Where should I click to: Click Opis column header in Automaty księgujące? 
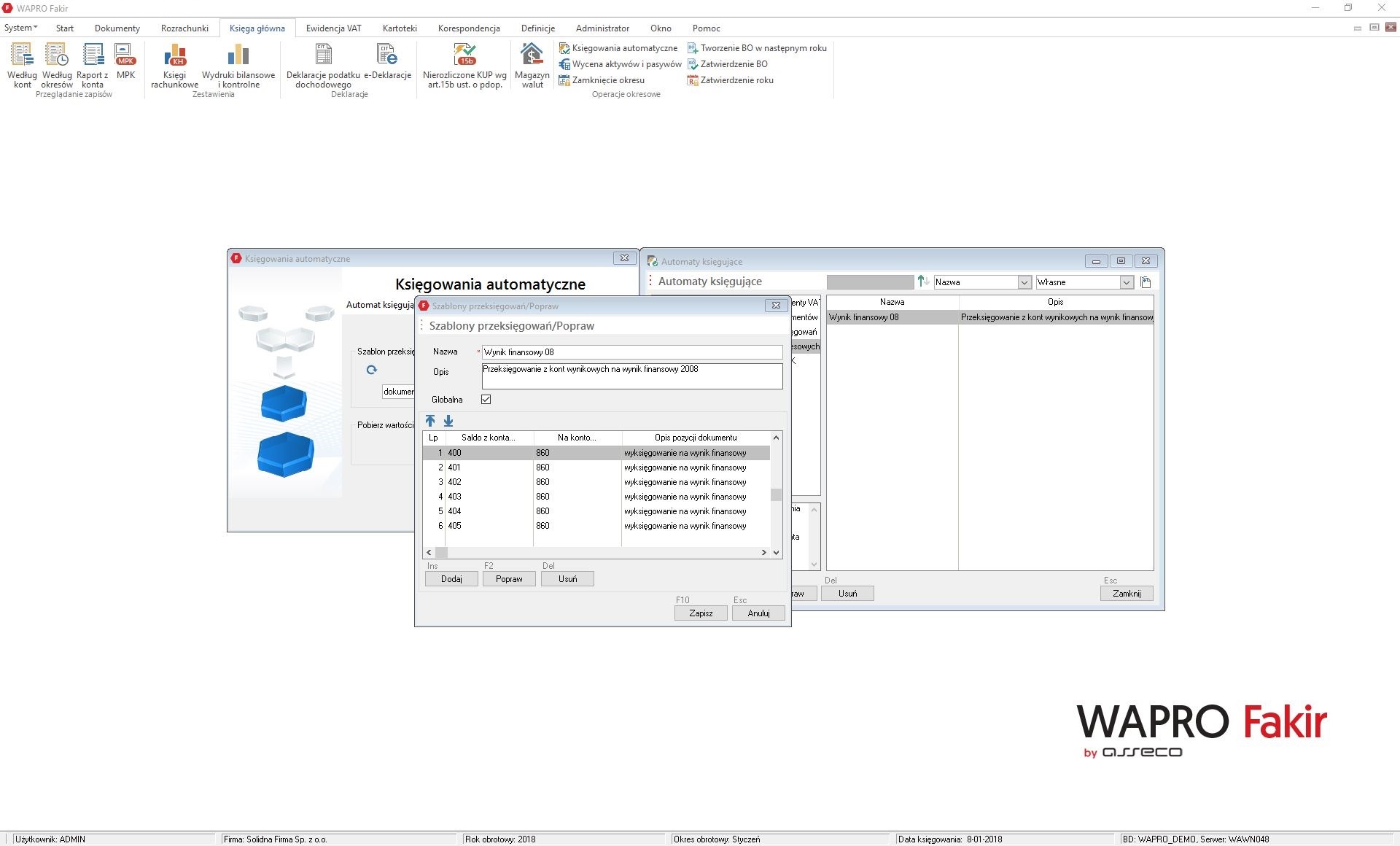click(x=1056, y=302)
